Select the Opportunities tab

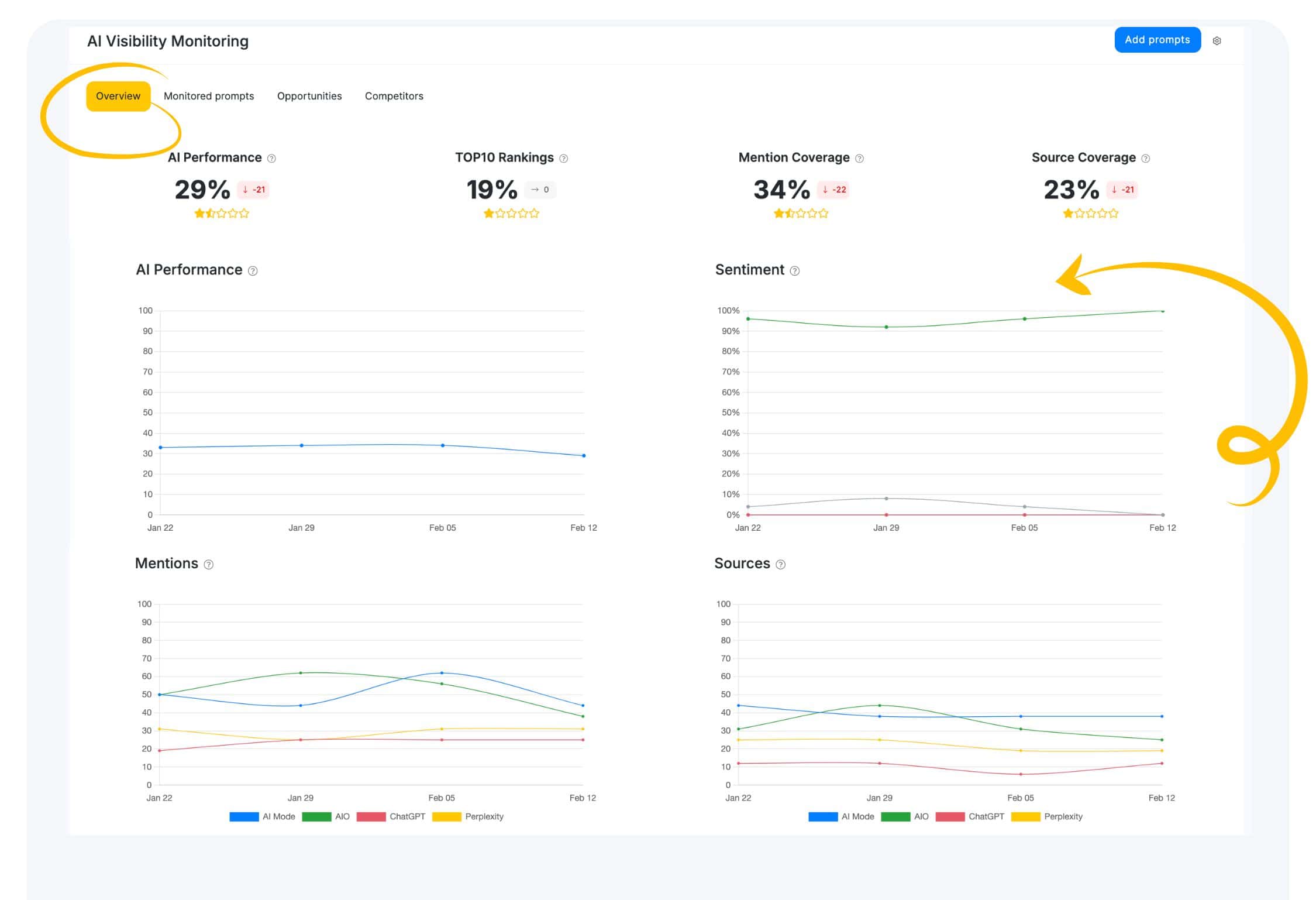click(309, 95)
